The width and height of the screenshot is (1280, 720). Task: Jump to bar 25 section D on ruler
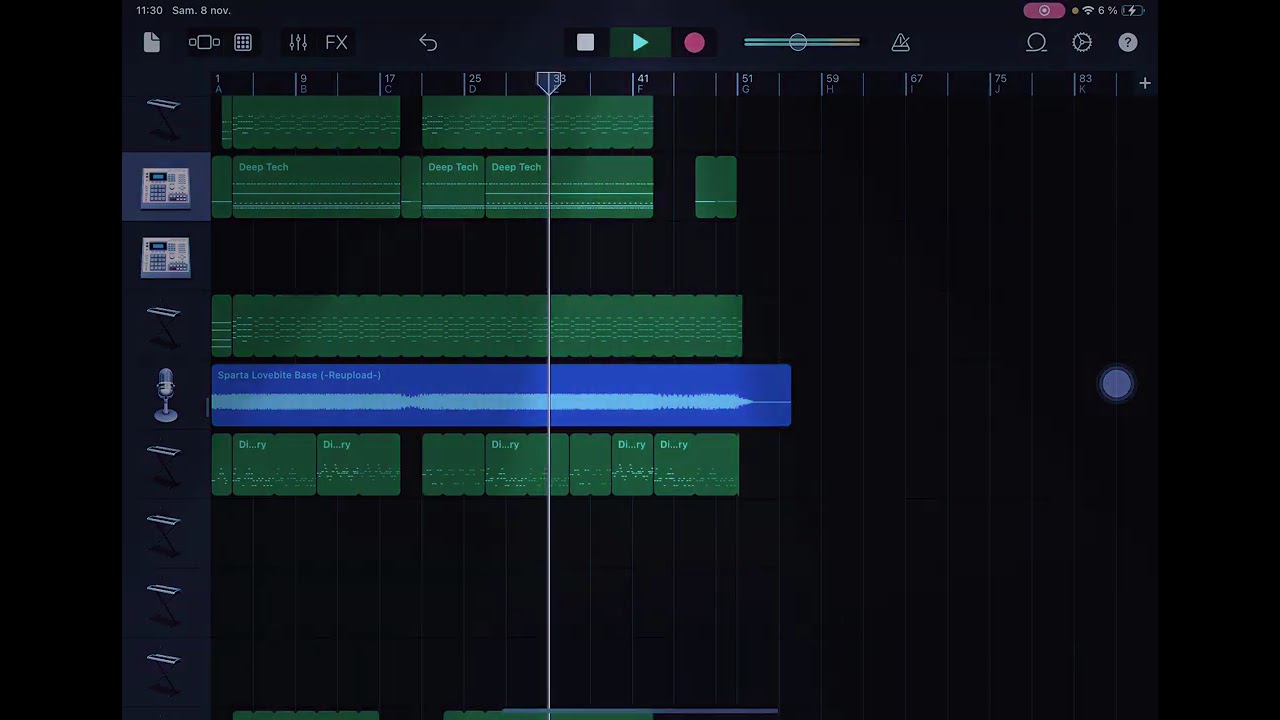[474, 83]
